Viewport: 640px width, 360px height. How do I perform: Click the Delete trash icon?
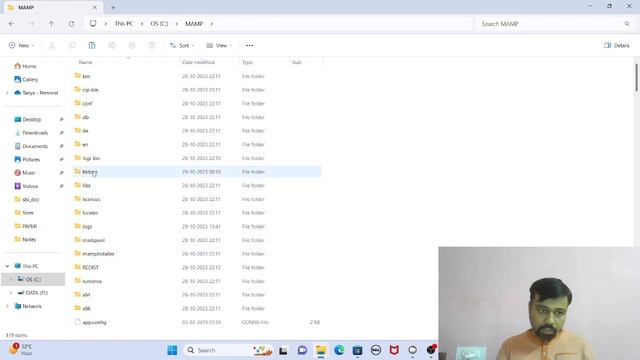coord(152,45)
